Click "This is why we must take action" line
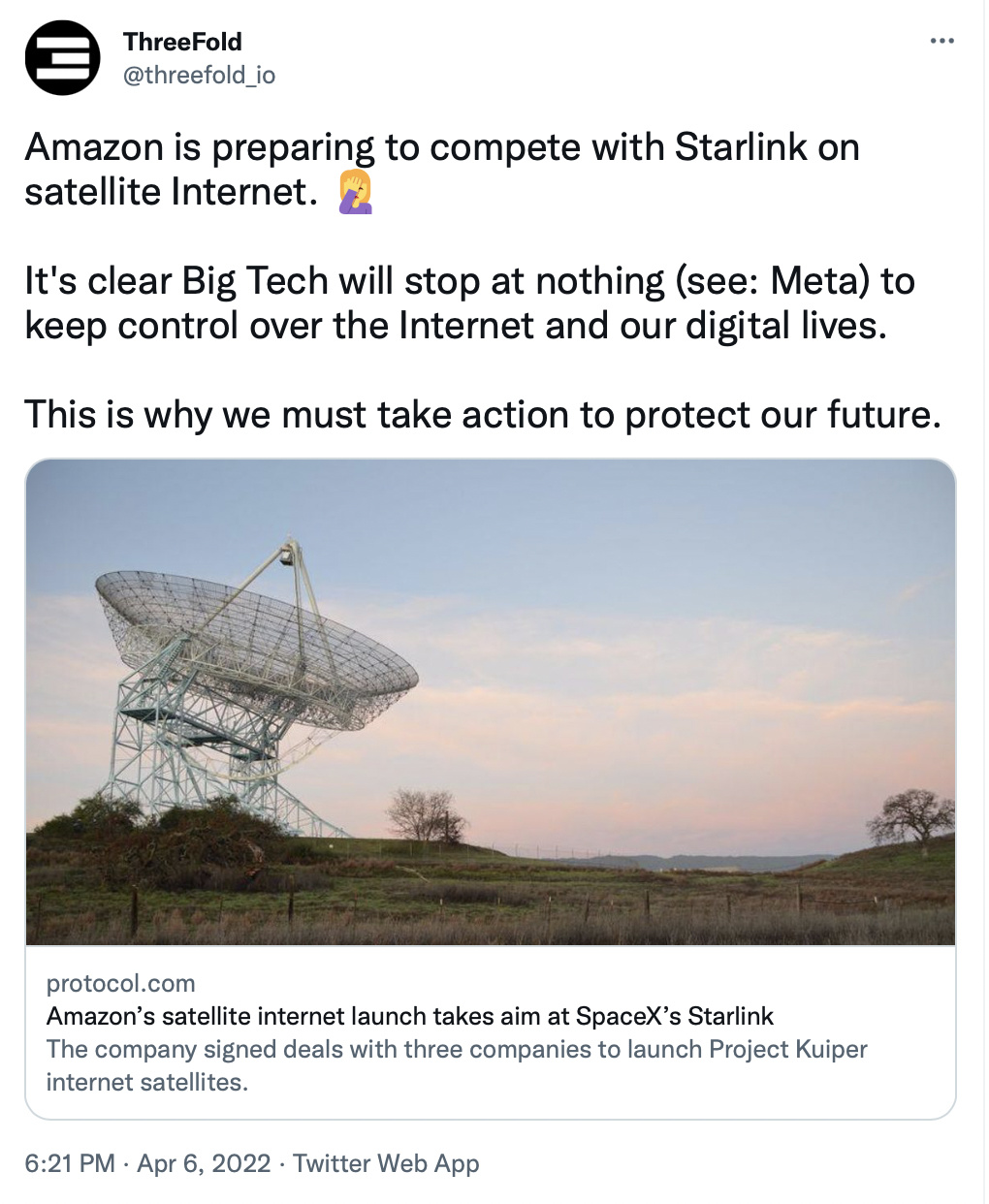 pos(483,415)
